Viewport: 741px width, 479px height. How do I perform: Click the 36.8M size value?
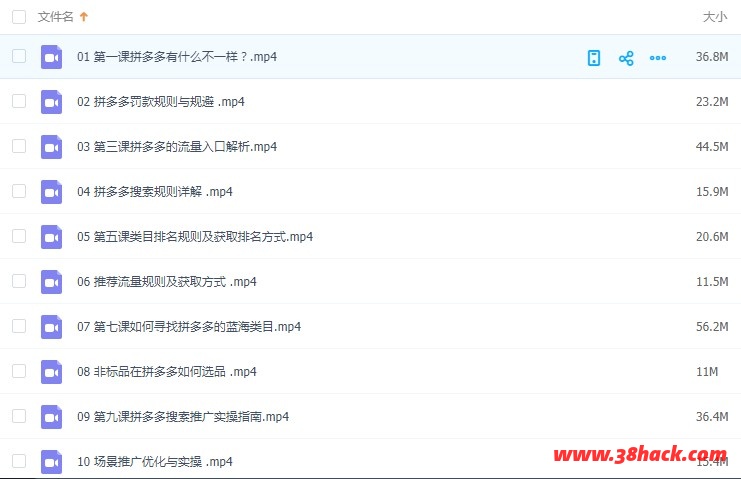(x=712, y=57)
